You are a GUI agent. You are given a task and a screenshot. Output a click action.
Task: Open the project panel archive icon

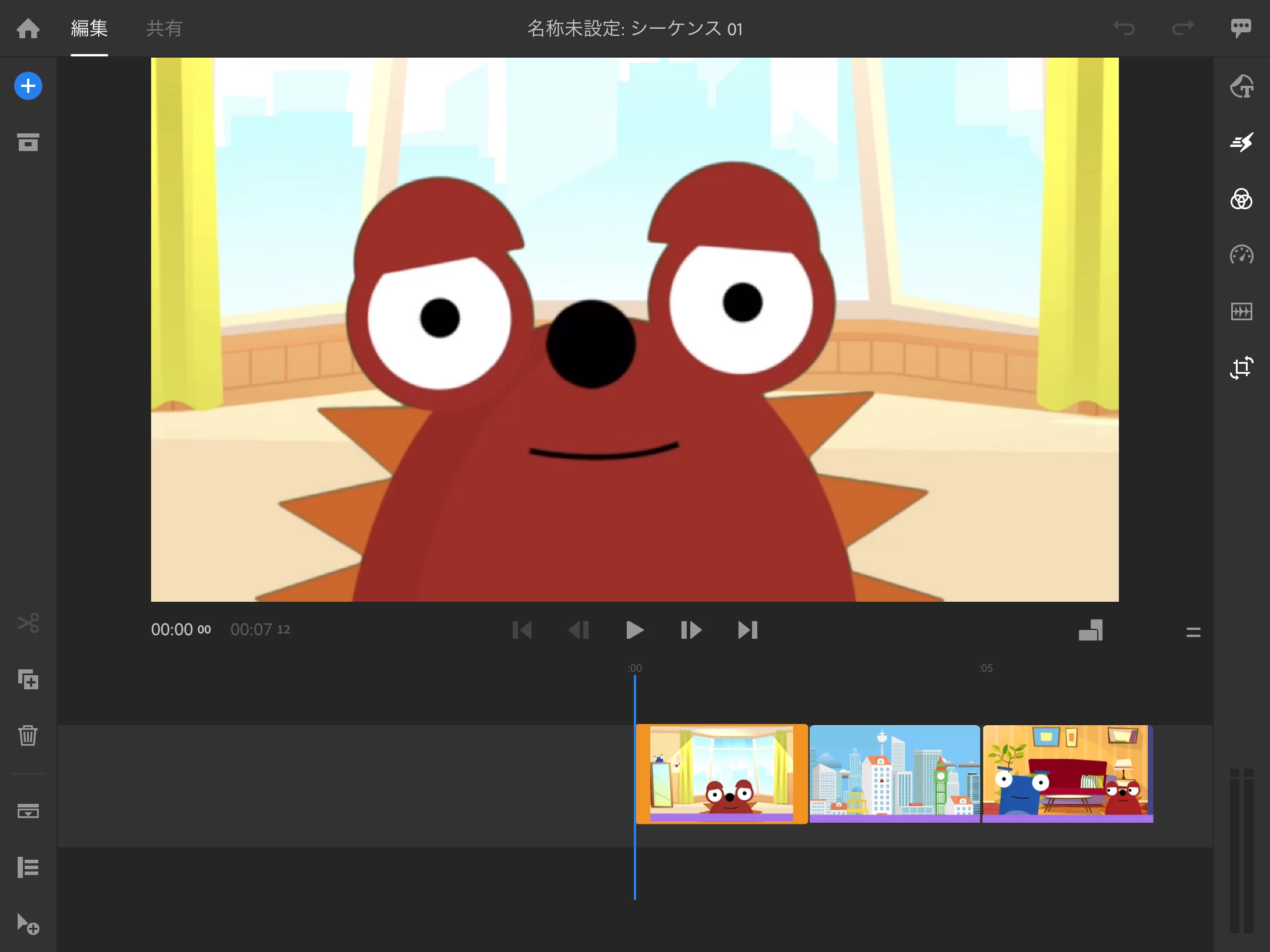[x=28, y=142]
